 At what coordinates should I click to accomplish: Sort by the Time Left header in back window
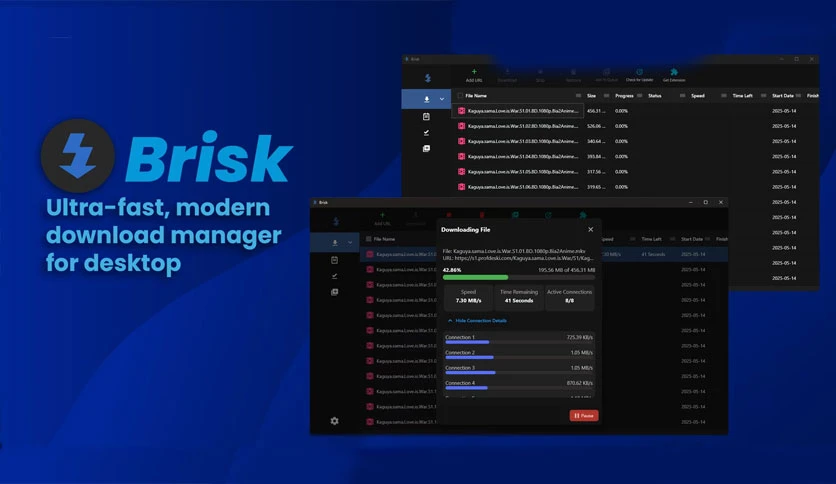743,95
